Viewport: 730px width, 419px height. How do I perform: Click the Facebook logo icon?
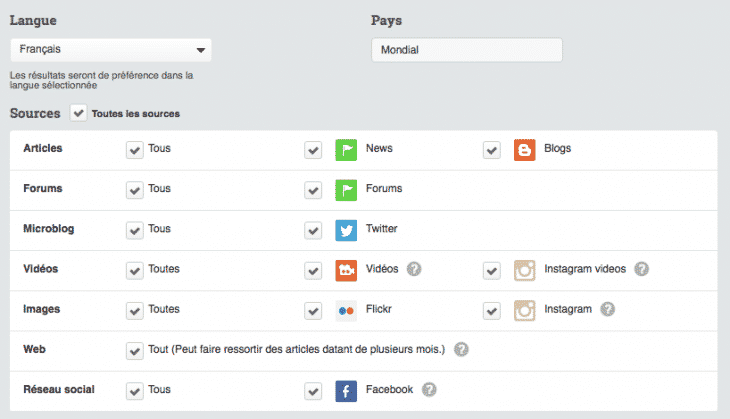coord(346,390)
